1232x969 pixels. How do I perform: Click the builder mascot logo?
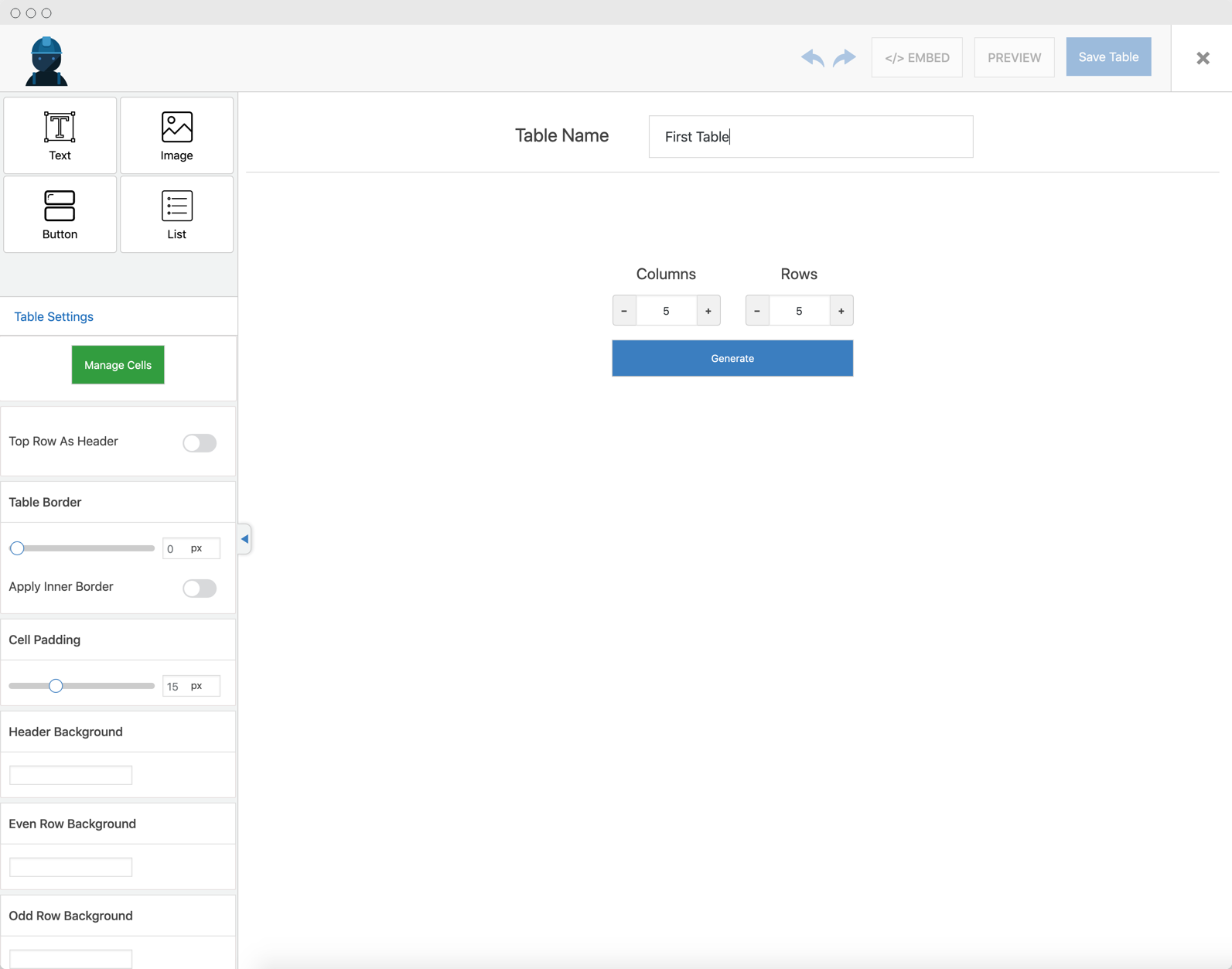click(46, 60)
